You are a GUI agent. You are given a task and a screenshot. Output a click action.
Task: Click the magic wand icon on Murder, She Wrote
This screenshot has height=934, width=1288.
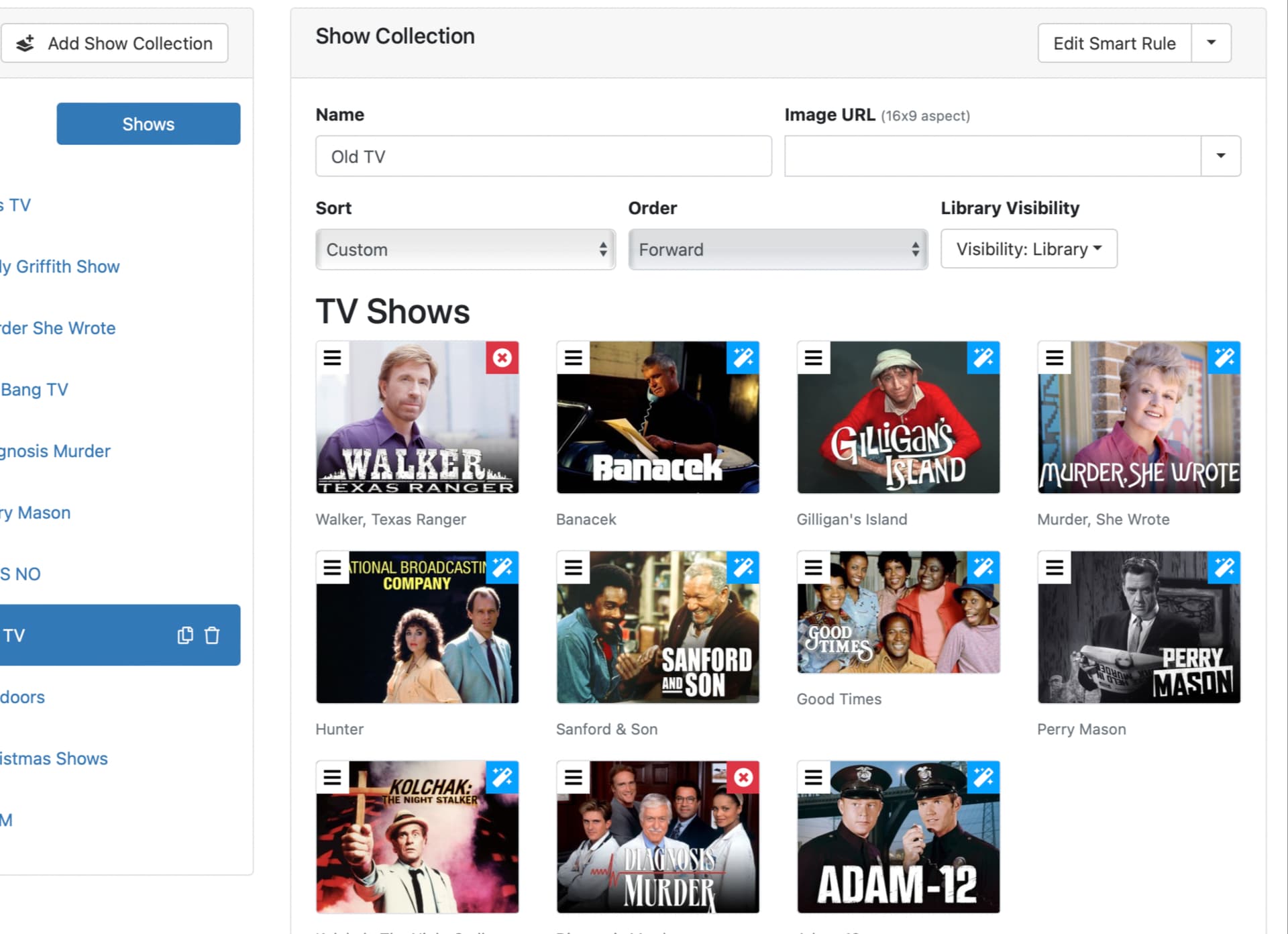(1224, 358)
